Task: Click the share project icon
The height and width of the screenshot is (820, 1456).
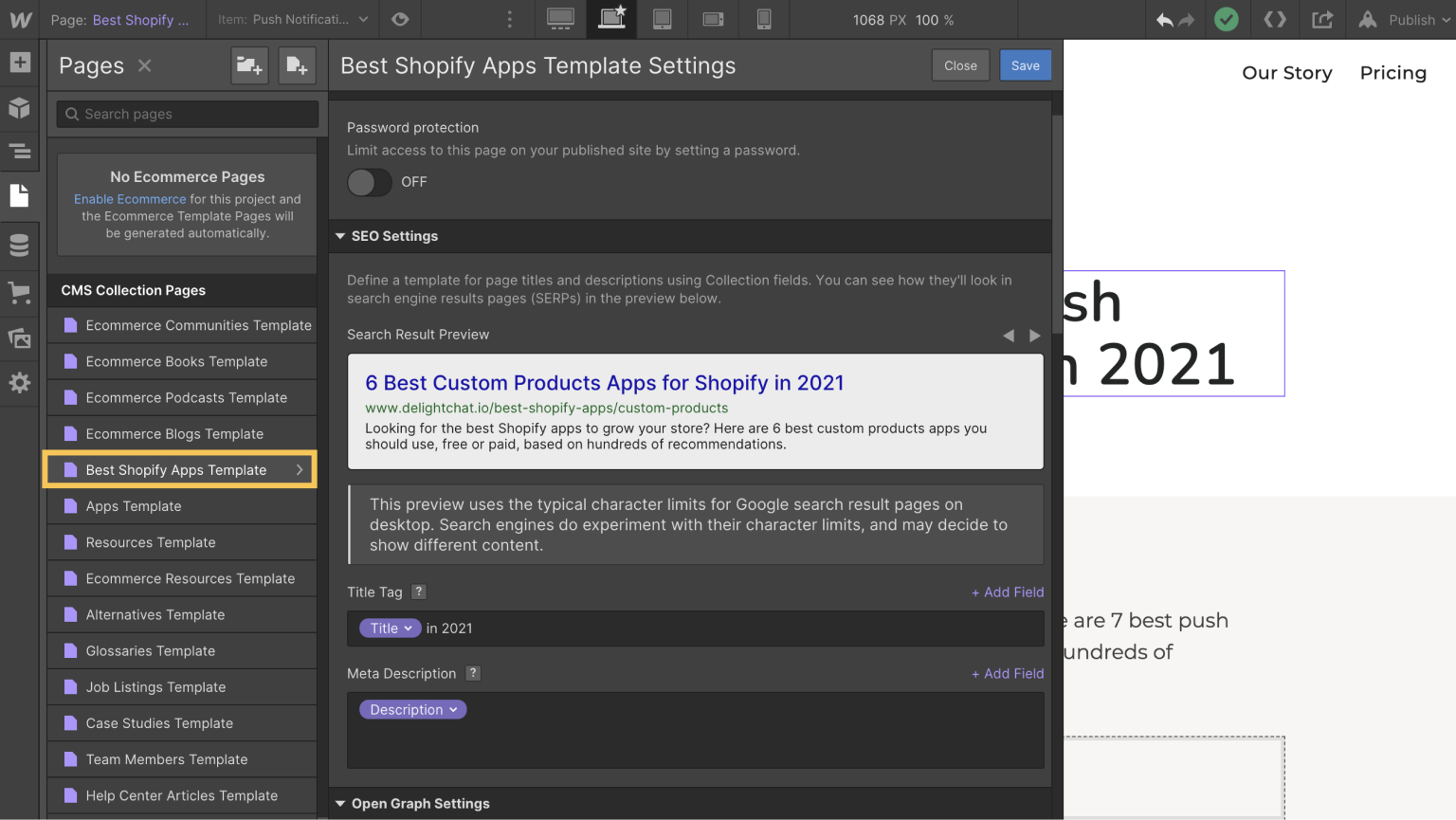Action: (1322, 19)
